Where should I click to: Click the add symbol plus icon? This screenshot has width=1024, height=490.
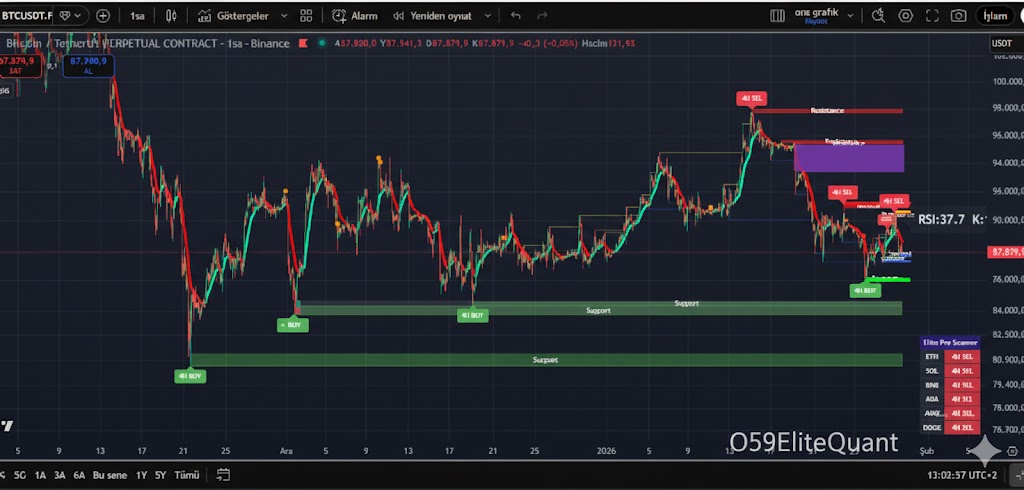(103, 16)
